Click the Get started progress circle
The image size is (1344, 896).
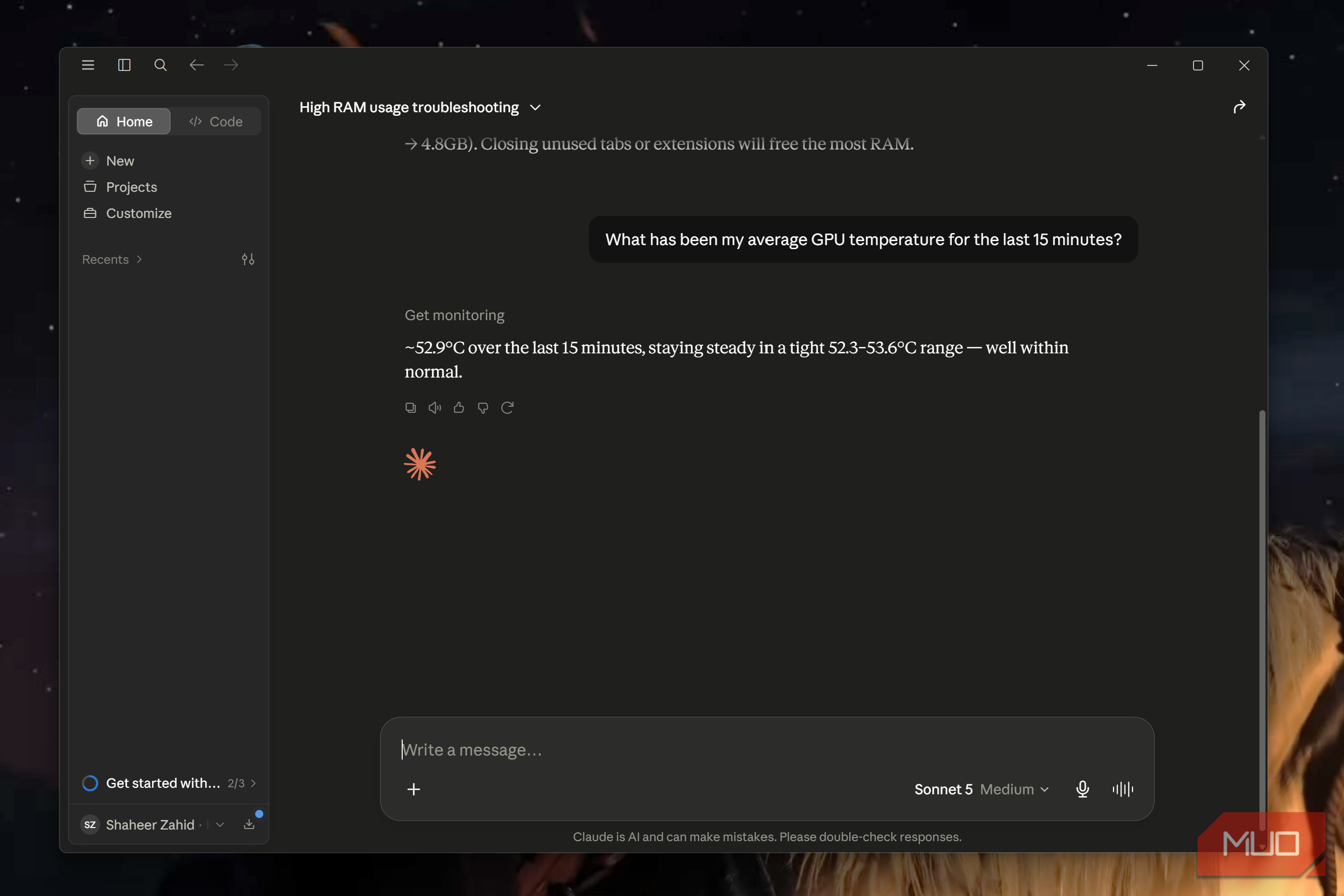[x=90, y=783]
